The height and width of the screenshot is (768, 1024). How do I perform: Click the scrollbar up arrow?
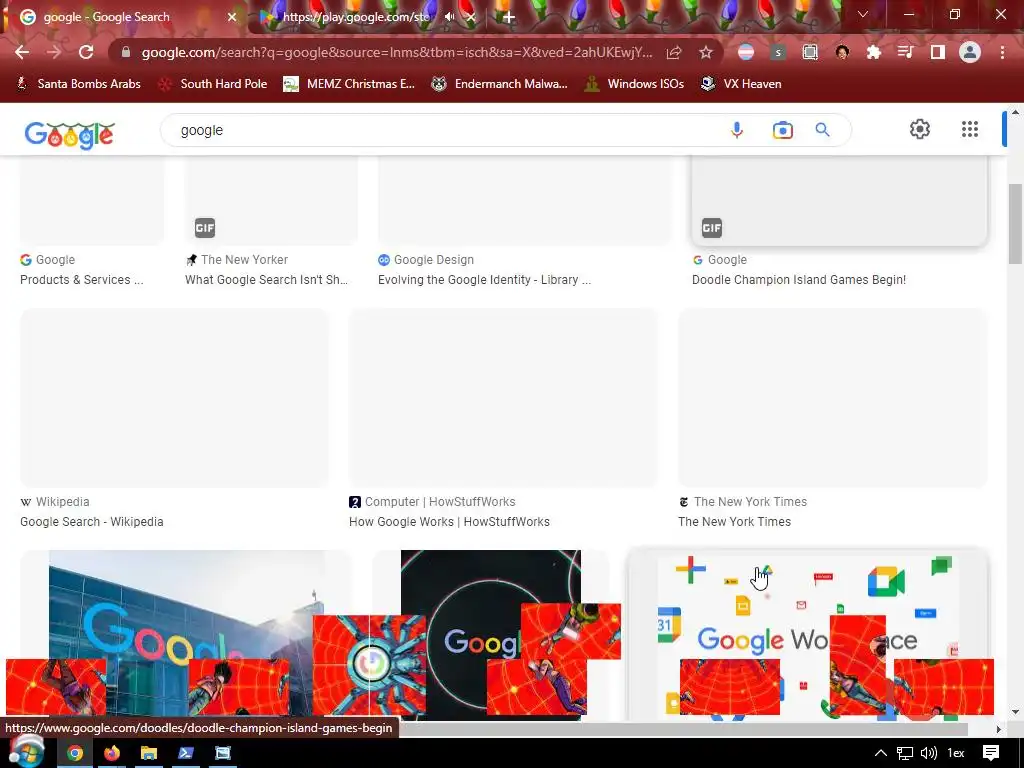point(1014,112)
